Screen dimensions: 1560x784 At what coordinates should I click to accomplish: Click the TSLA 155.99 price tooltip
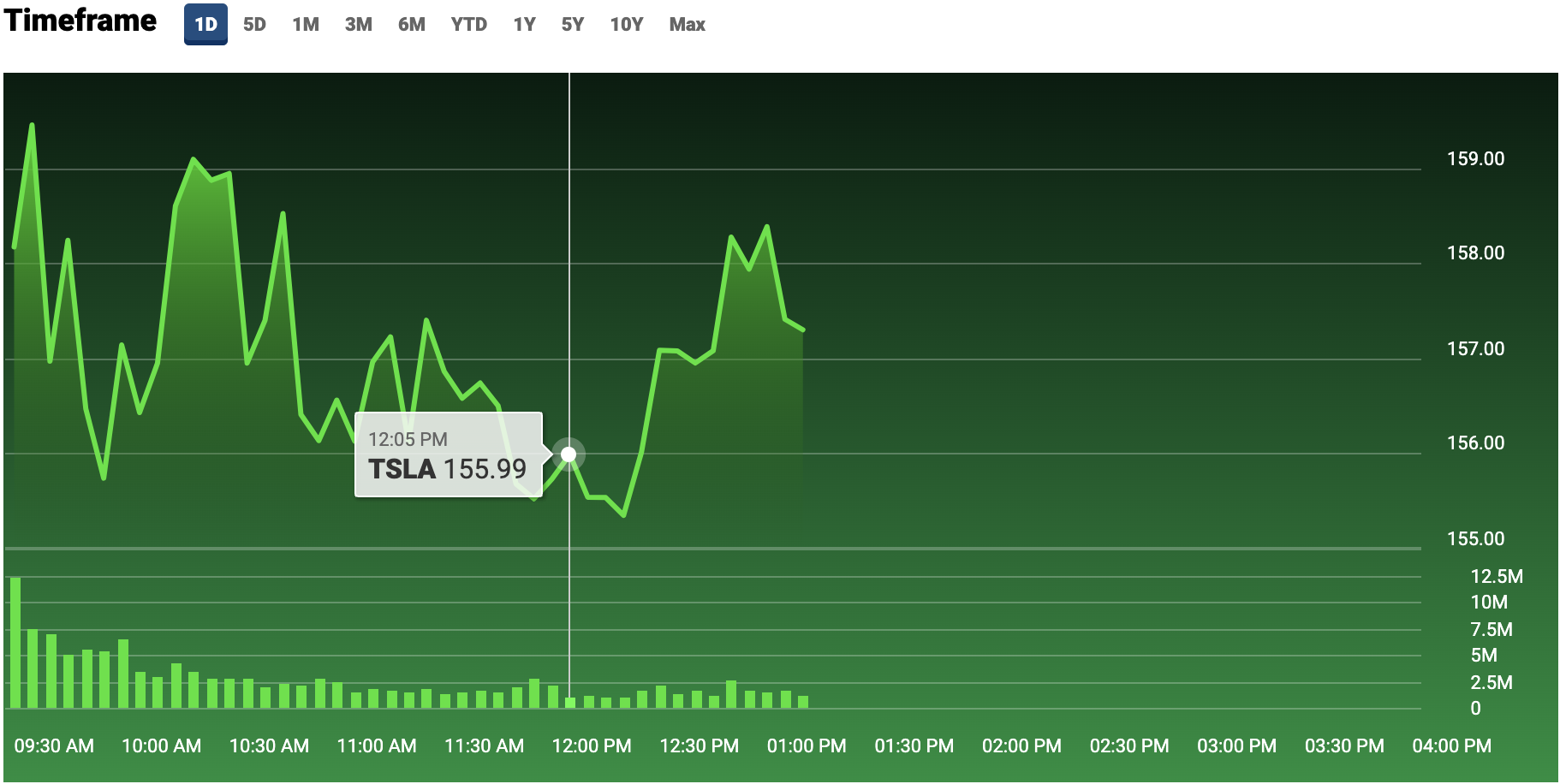[448, 454]
